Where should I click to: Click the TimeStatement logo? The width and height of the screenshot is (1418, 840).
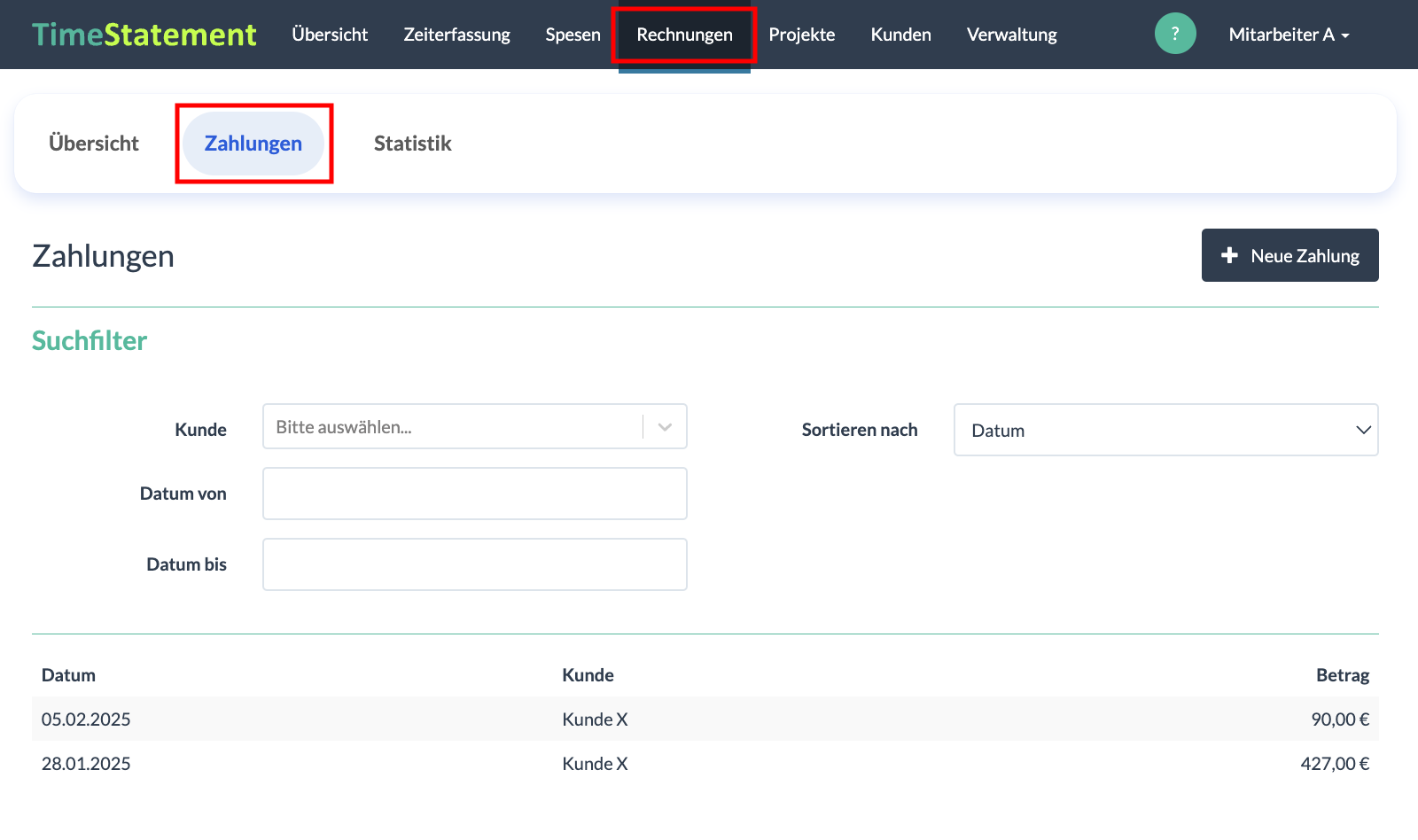coord(144,35)
